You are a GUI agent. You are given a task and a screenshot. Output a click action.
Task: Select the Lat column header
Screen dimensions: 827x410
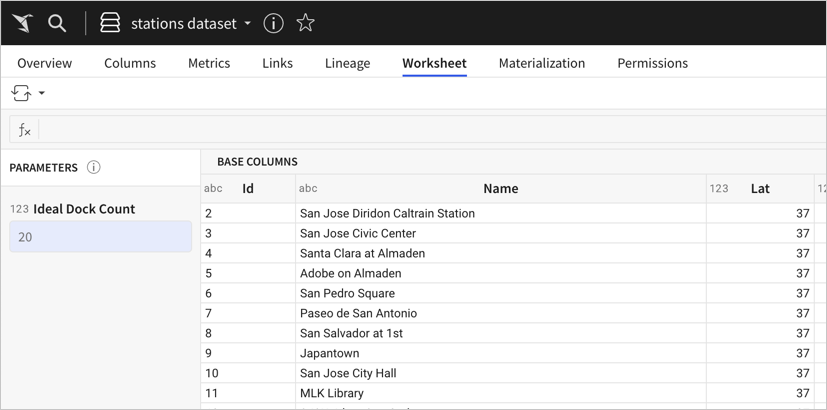point(760,188)
